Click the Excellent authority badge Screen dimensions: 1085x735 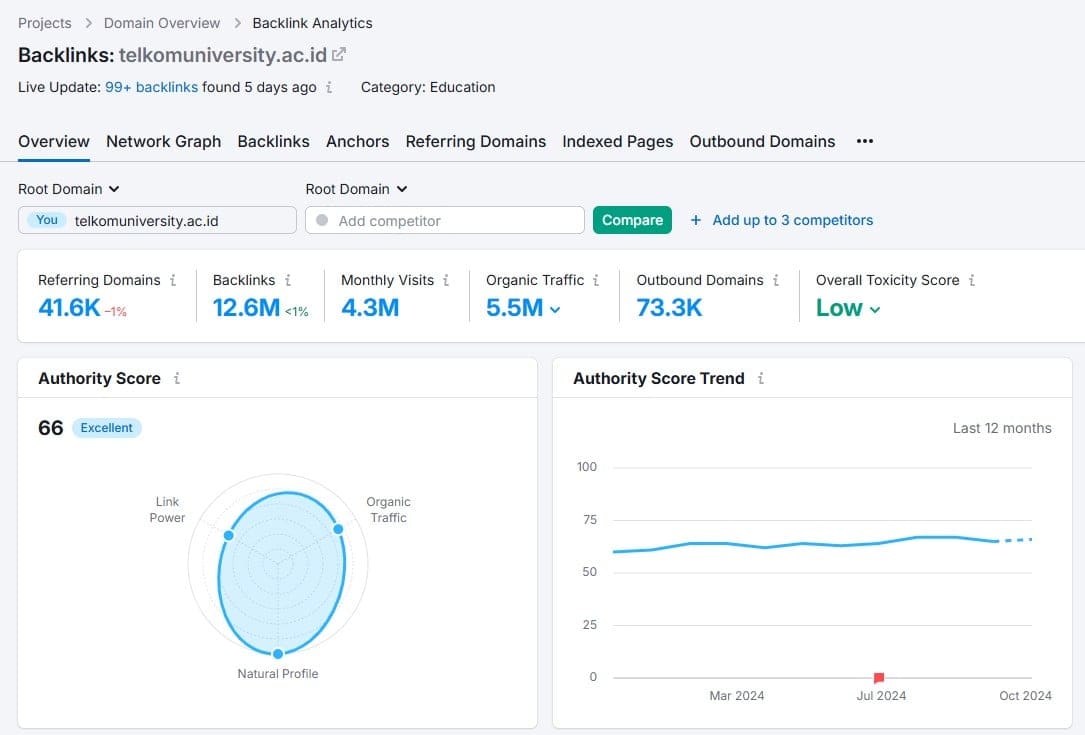coord(107,428)
